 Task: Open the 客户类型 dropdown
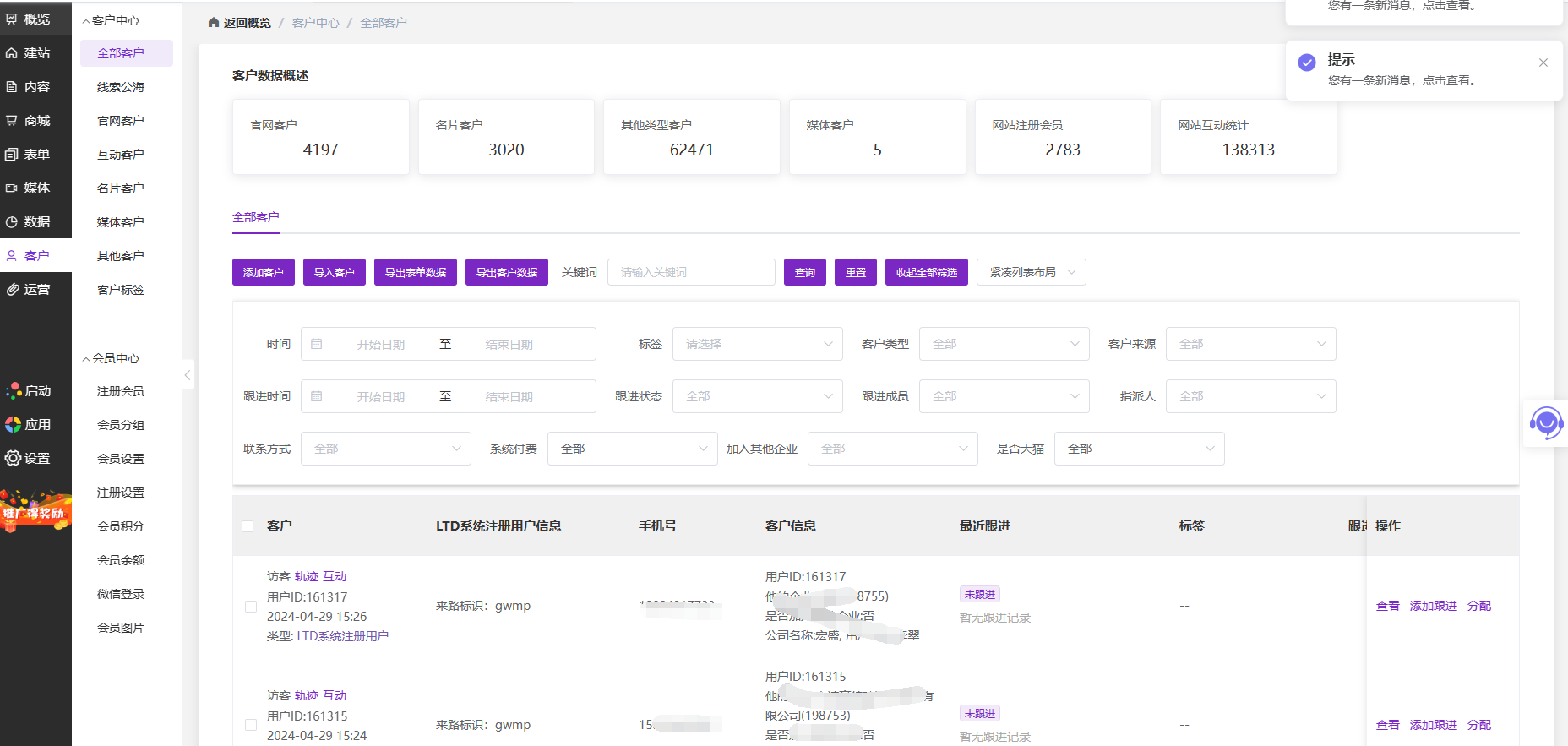(x=1004, y=344)
